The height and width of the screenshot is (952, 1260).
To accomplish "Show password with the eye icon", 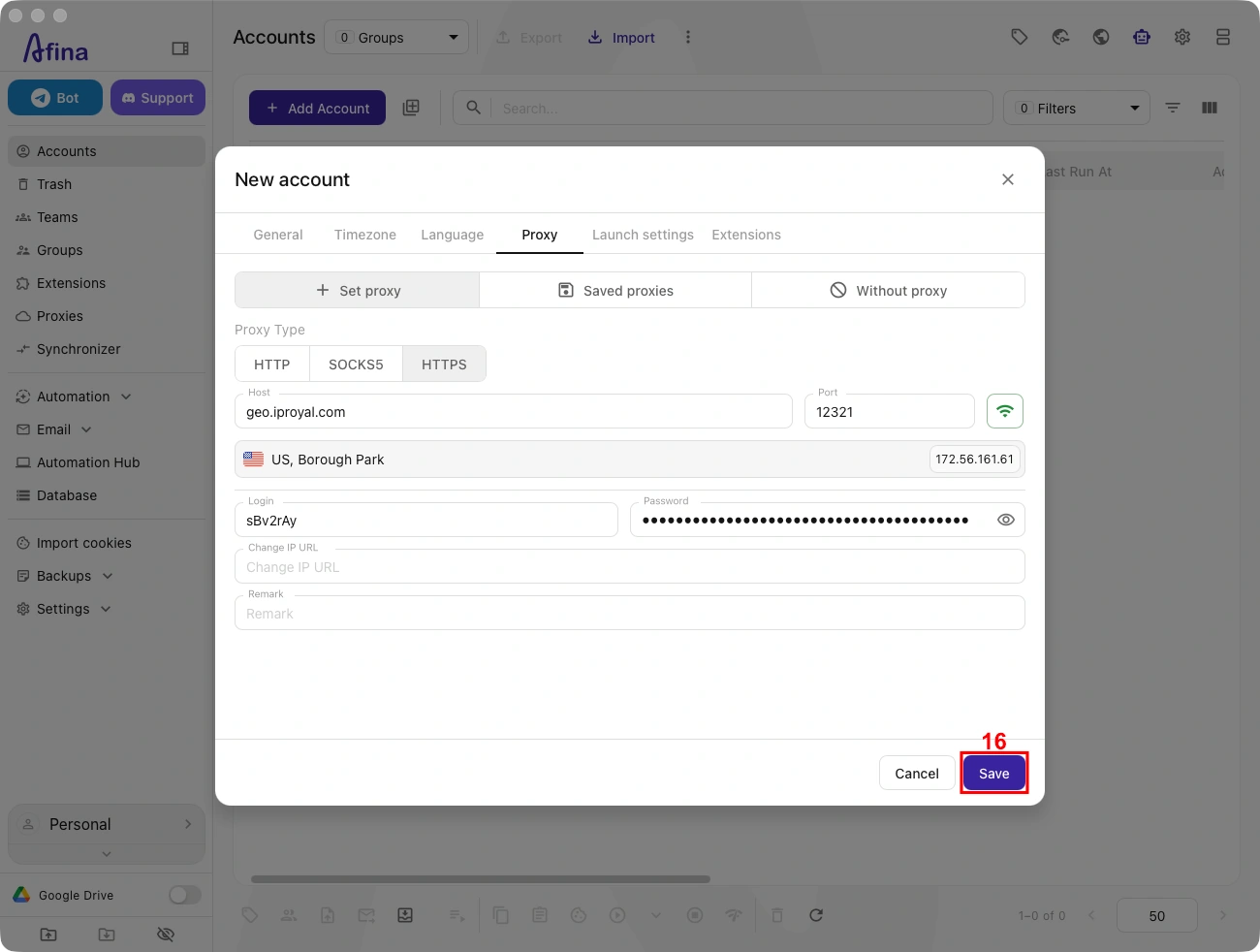I will pos(1006,520).
